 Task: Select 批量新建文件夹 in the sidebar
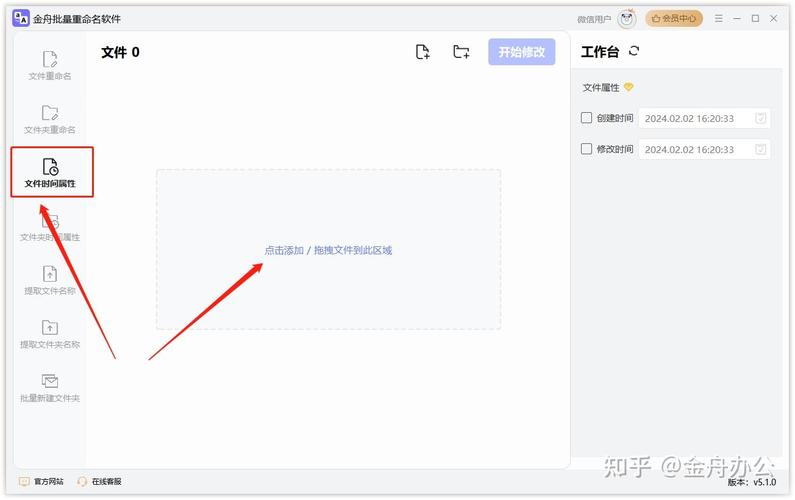point(50,388)
